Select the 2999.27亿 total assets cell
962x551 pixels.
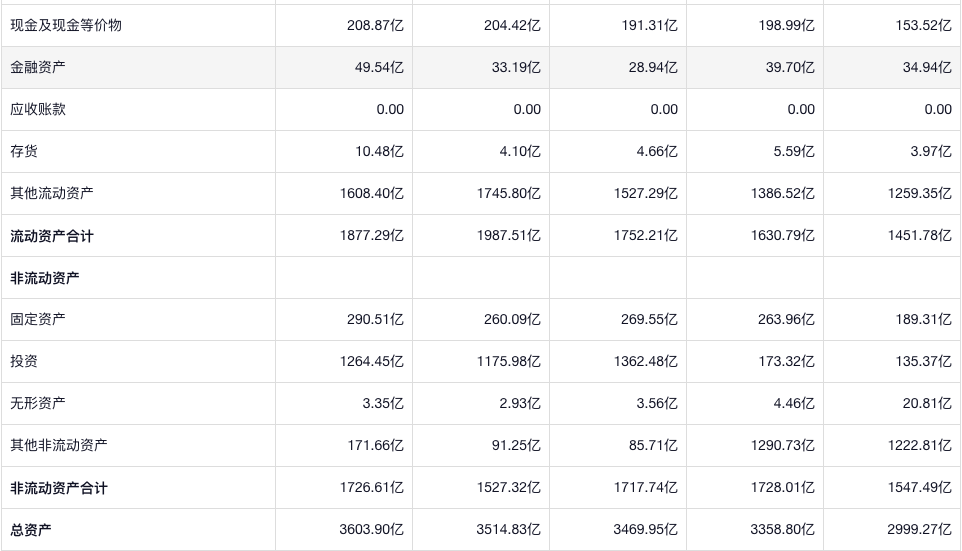pos(919,530)
